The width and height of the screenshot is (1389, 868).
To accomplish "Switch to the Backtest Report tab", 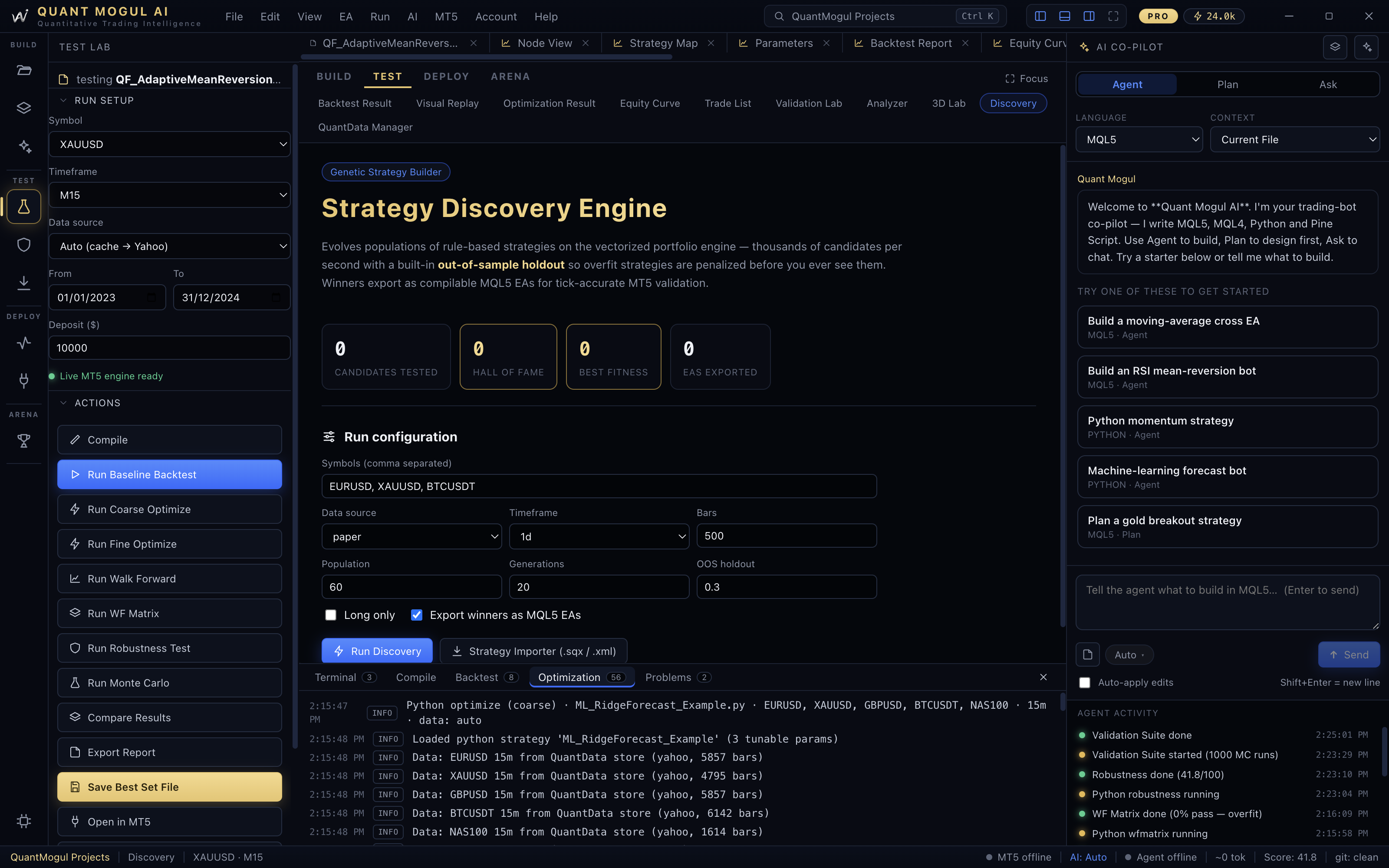I will (911, 43).
